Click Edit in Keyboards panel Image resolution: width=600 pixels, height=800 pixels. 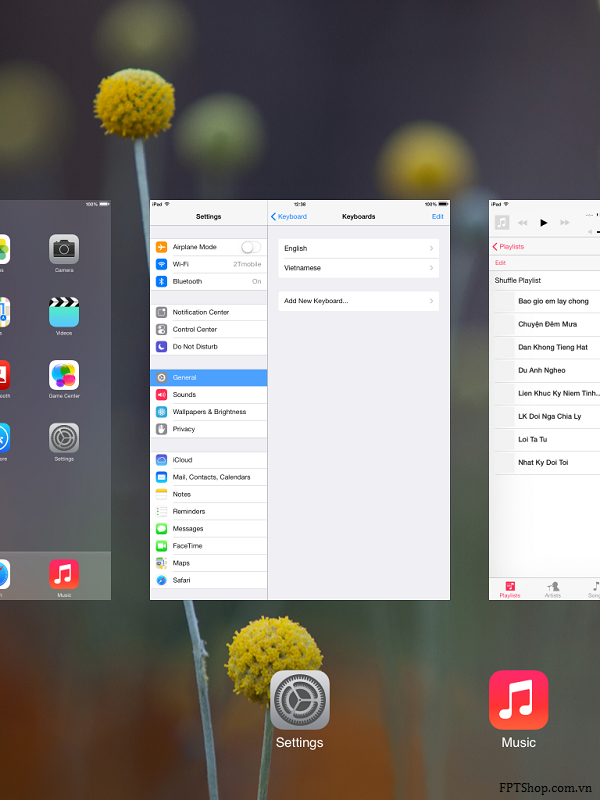[x=438, y=216]
